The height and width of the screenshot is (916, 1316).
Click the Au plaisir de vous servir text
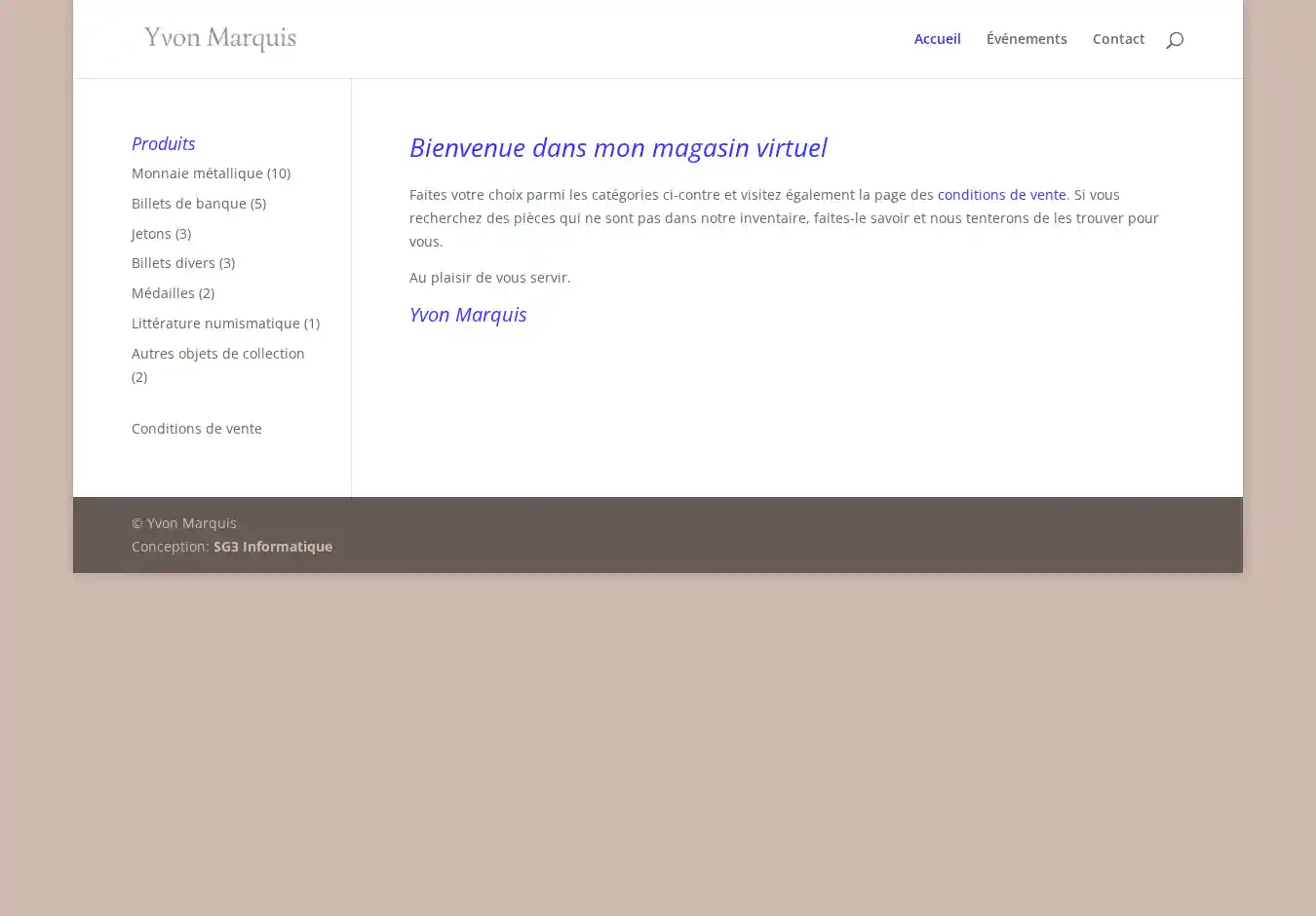point(489,278)
